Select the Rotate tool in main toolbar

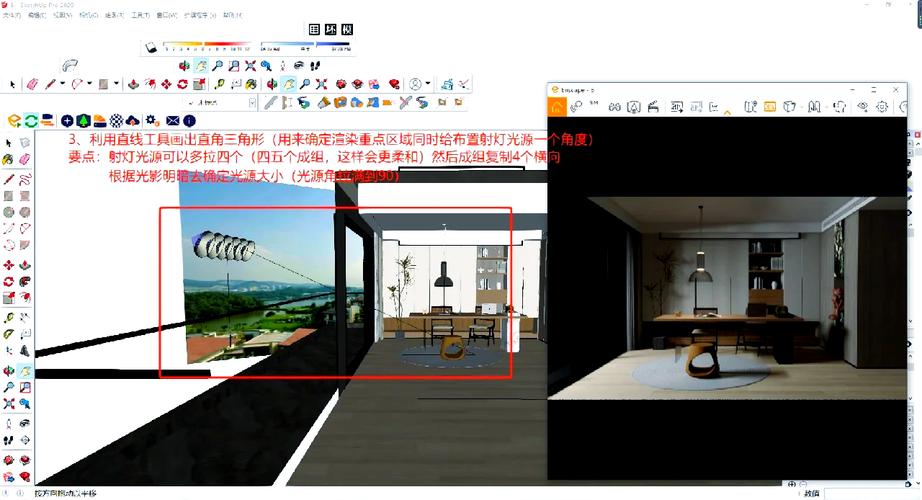coord(183,85)
